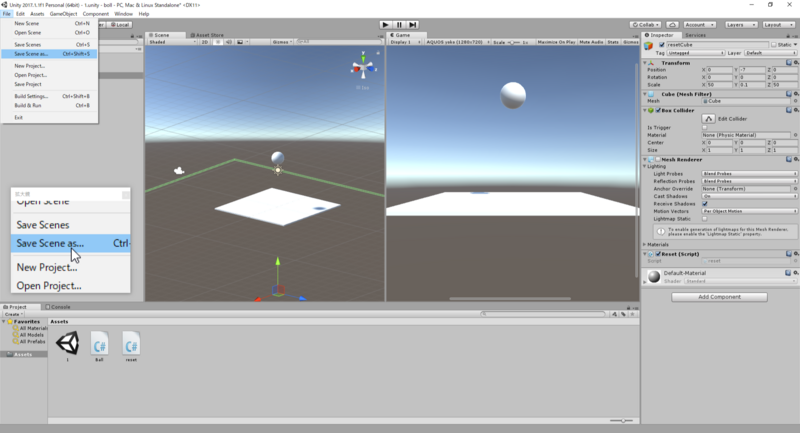
Task: Click the Default-Material preview sphere
Action: coord(654,276)
